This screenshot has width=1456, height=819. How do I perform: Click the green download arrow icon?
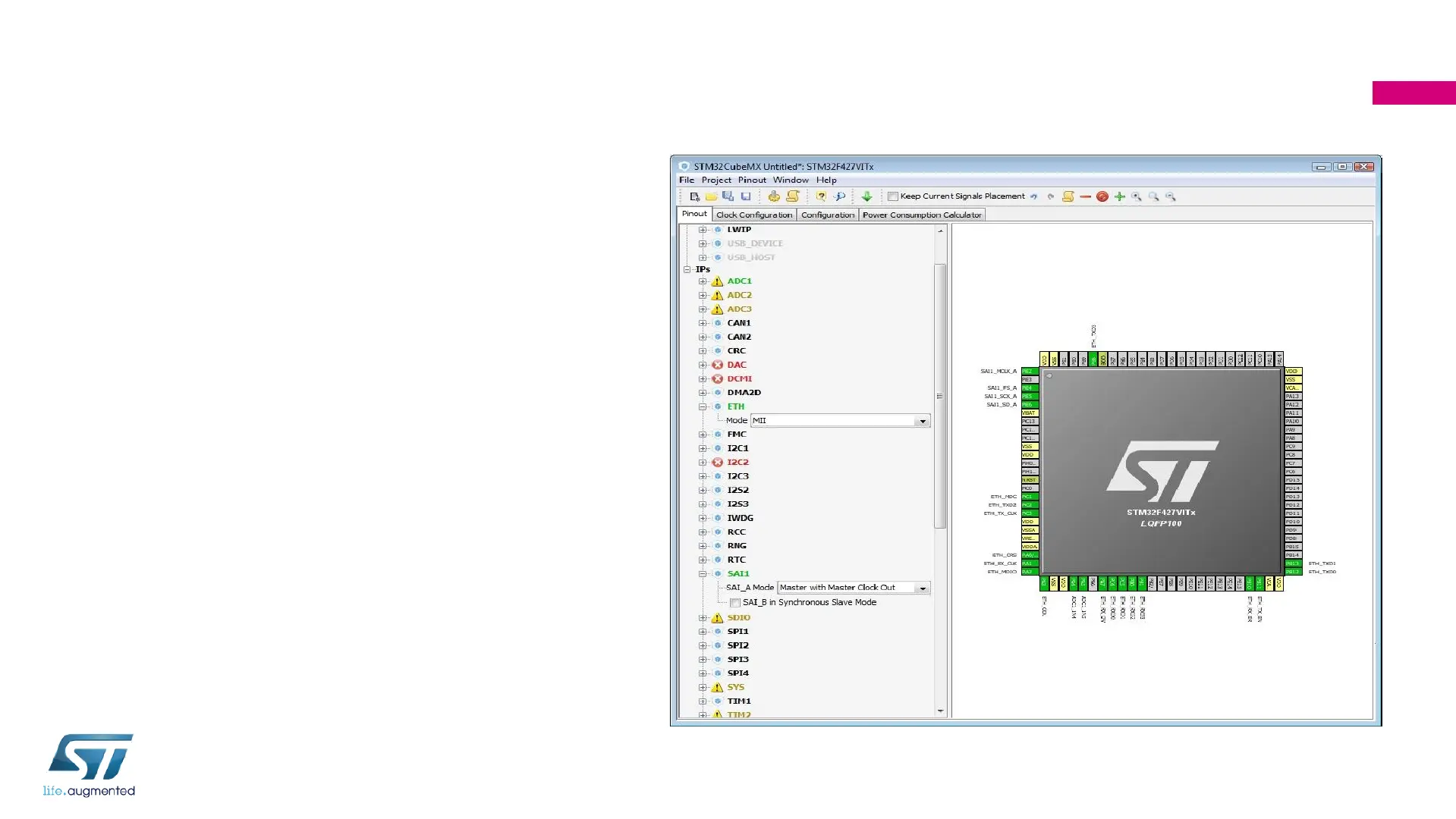tap(866, 196)
